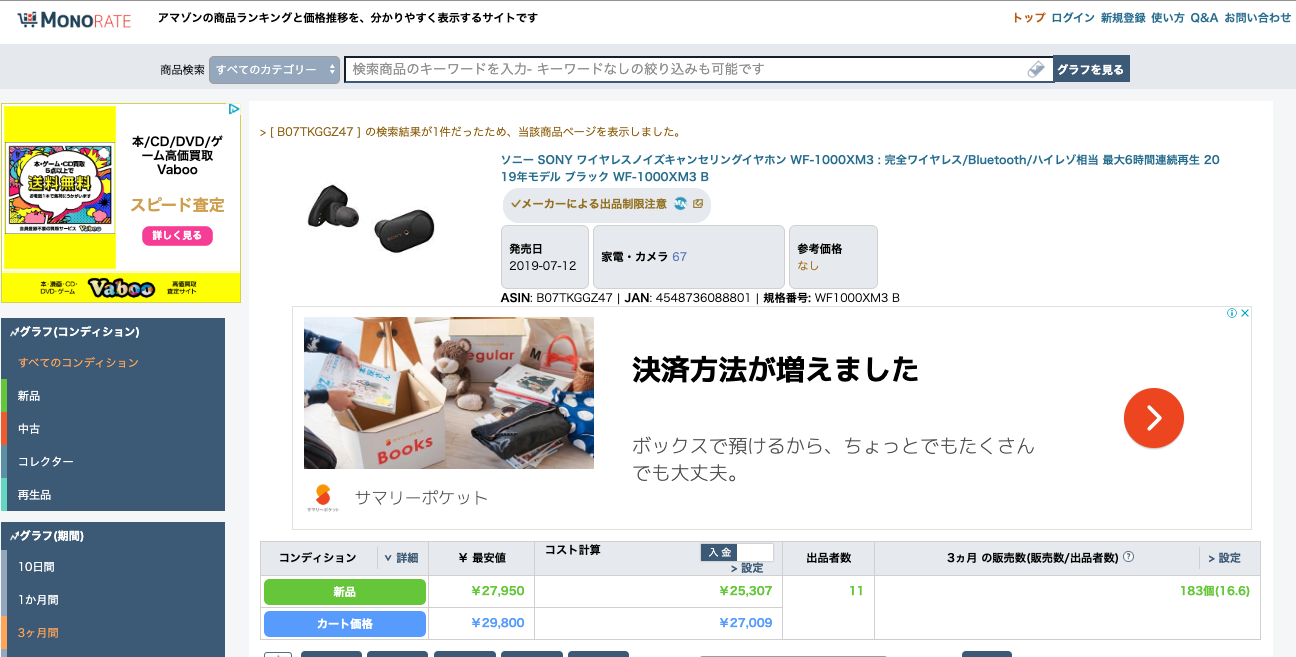Clear the search box with the eraser icon
The height and width of the screenshot is (657, 1296).
[x=1036, y=69]
